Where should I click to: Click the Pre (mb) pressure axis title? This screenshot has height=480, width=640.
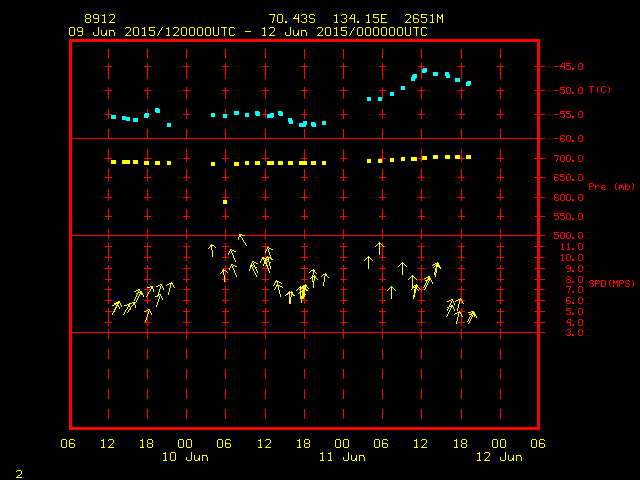(611, 187)
